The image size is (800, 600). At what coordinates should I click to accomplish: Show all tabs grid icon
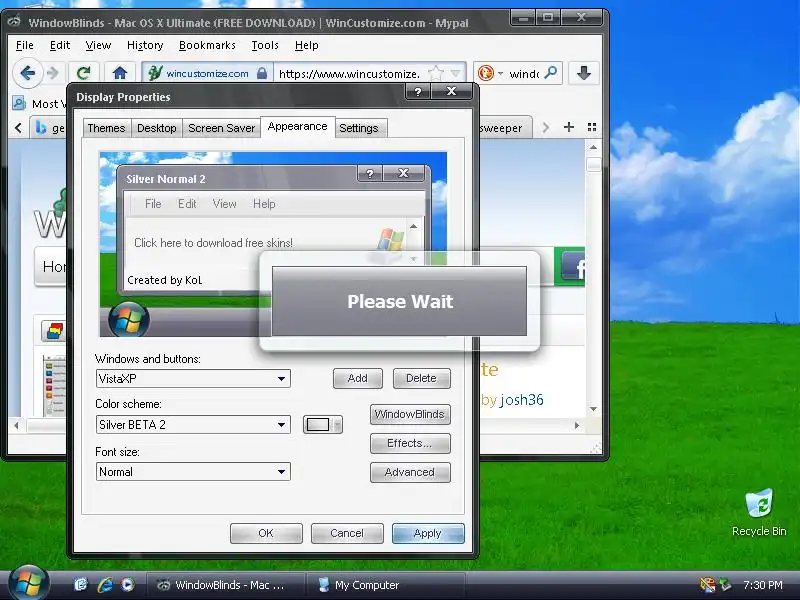pos(592,127)
